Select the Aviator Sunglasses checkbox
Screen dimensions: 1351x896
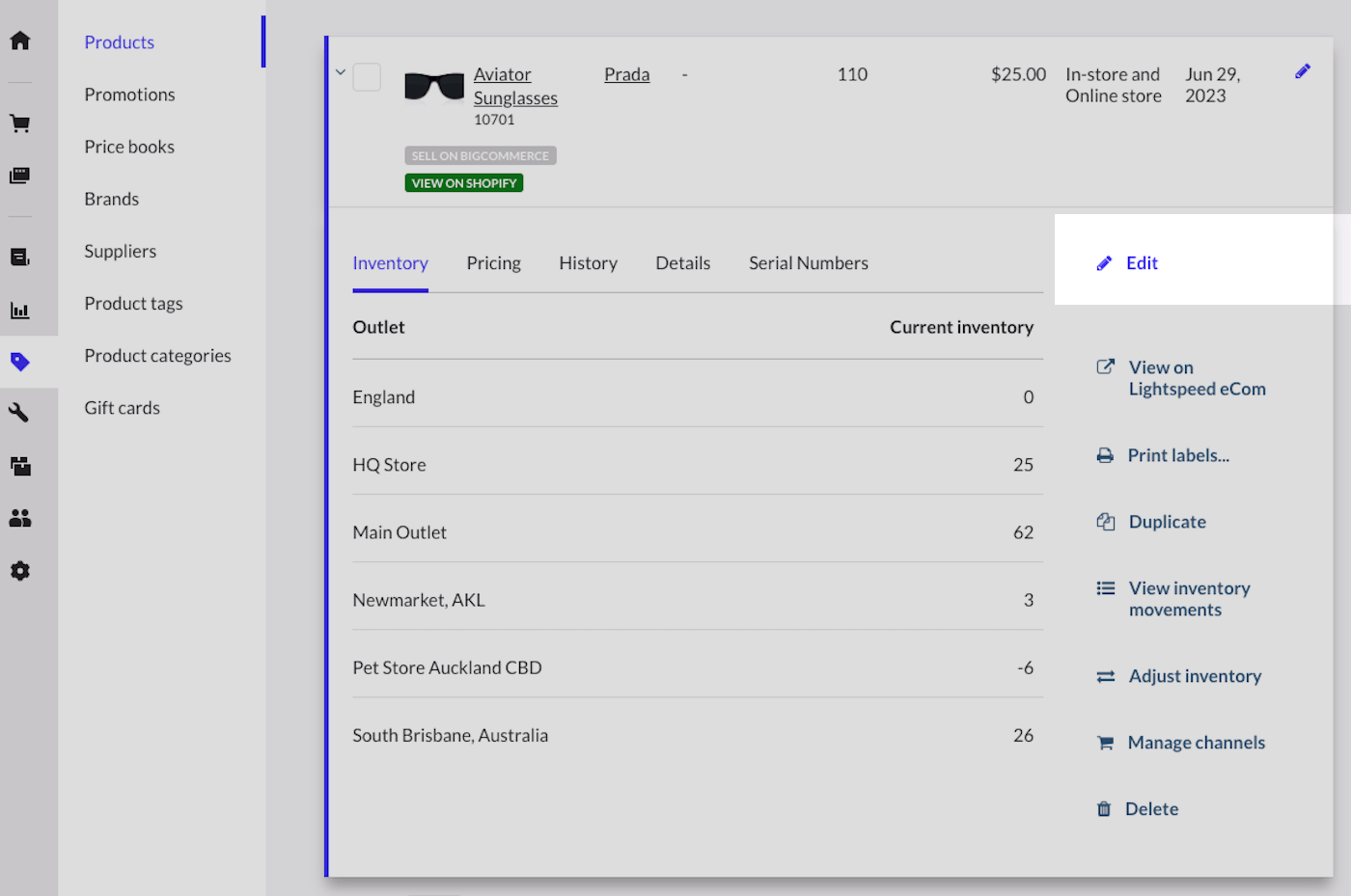pyautogui.click(x=367, y=77)
